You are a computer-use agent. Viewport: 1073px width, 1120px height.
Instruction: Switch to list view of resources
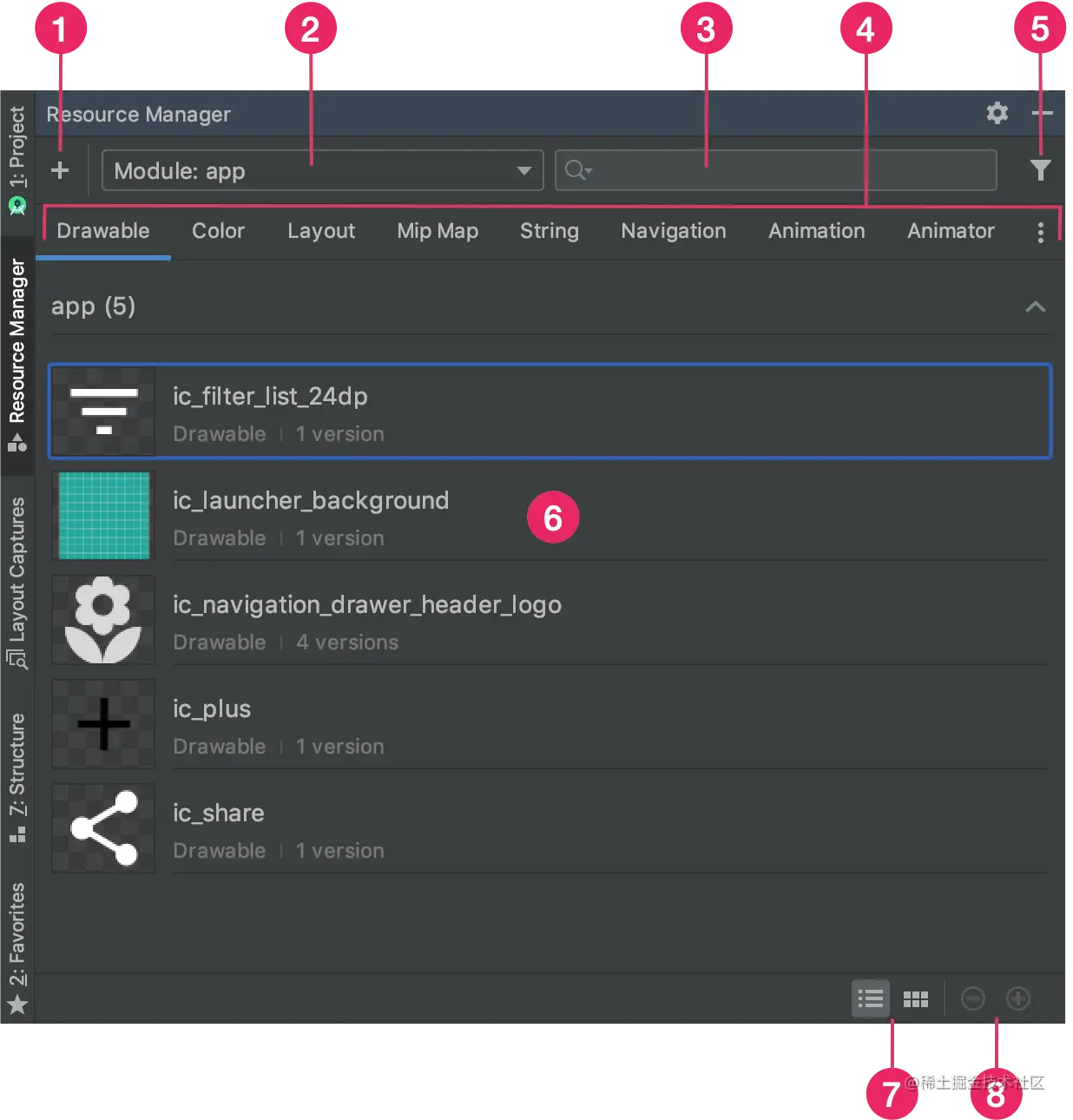click(871, 998)
